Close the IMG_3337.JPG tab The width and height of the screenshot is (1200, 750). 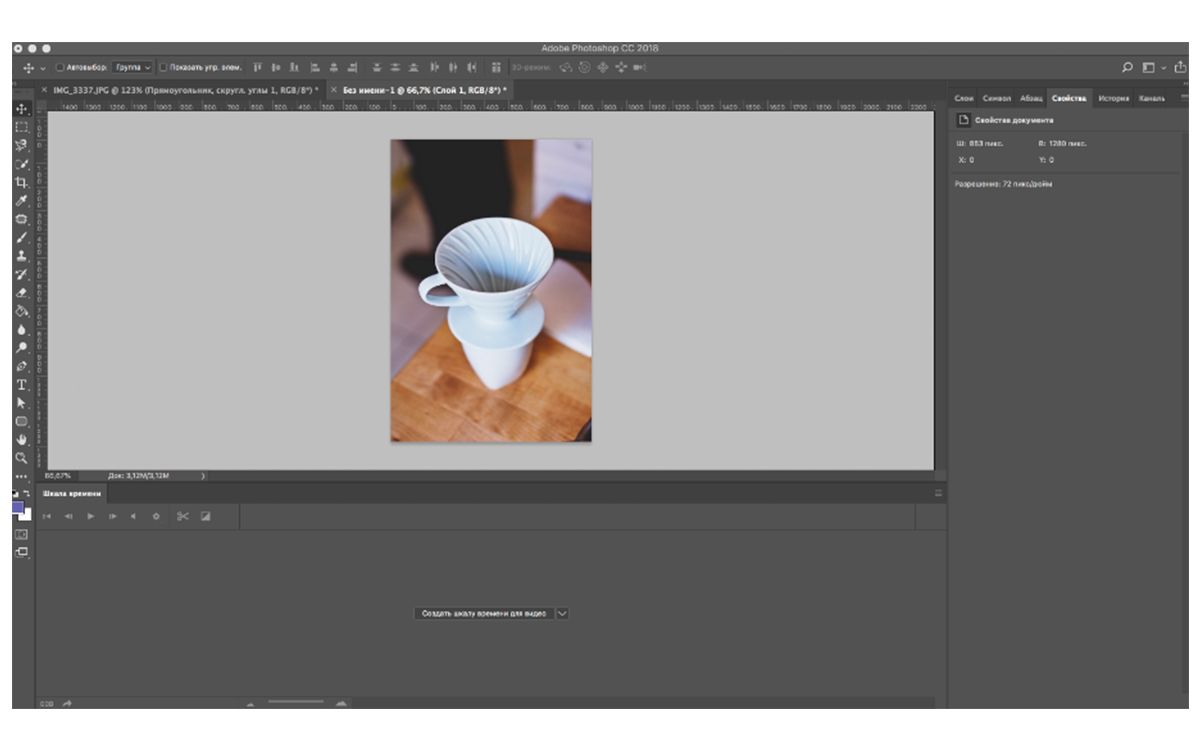coord(44,90)
